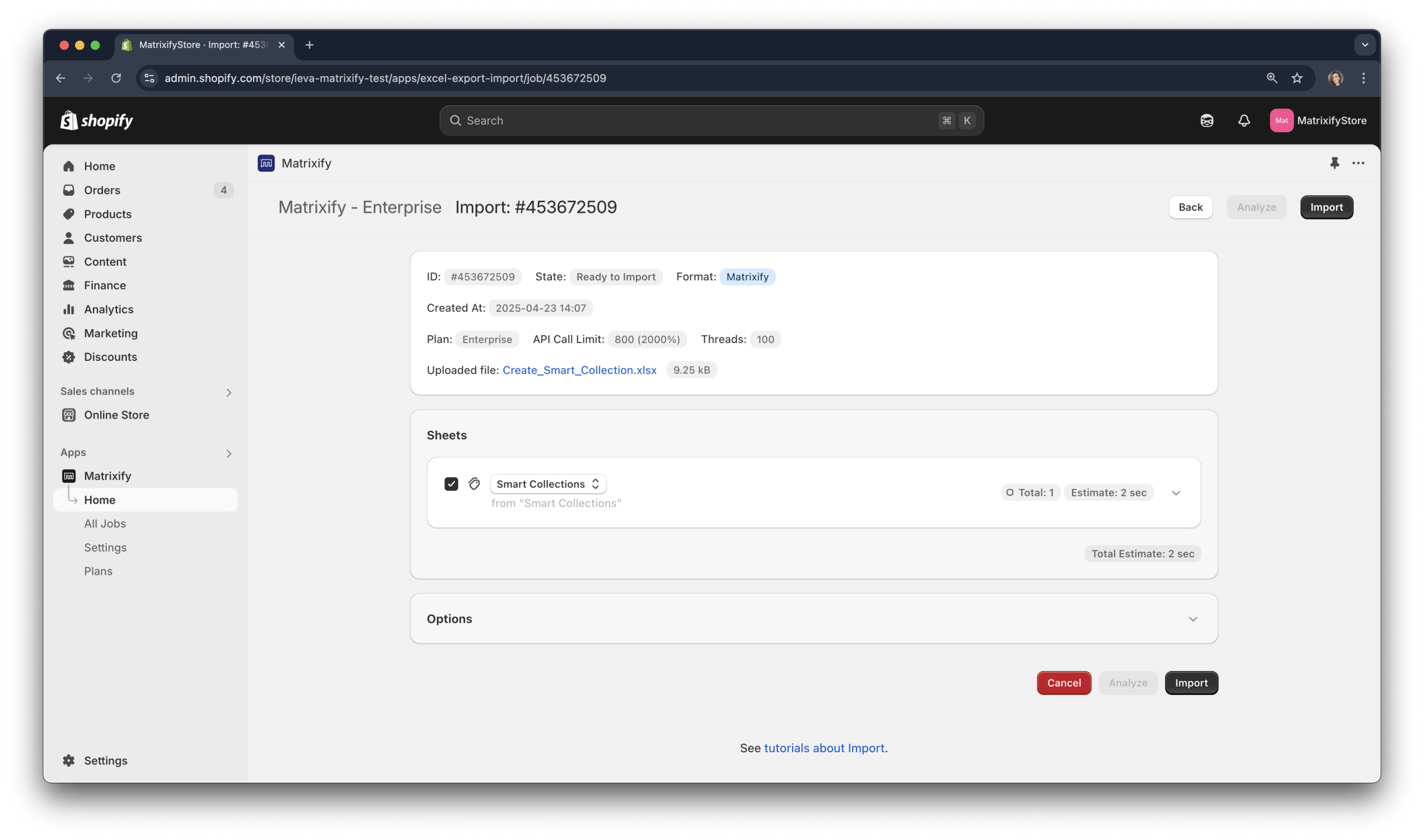Uncheck the Smart Collections sheet checkbox
1424x840 pixels.
click(x=451, y=484)
